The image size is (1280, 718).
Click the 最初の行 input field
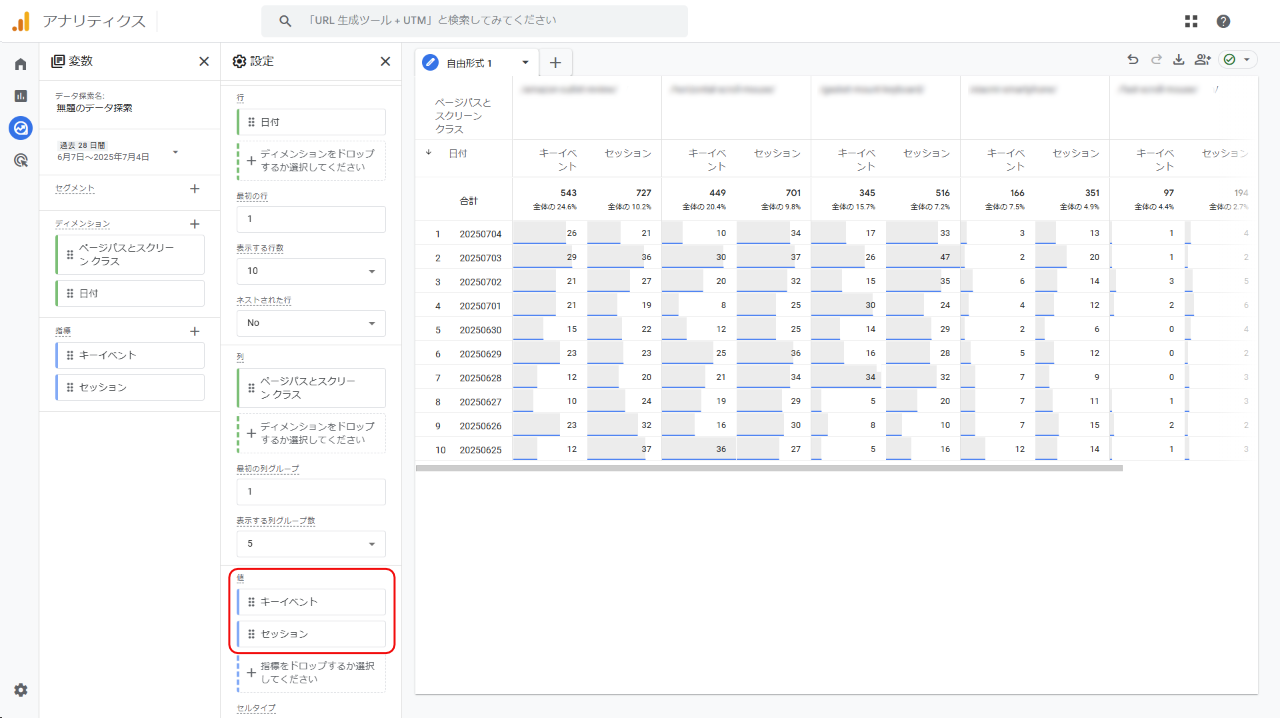tap(311, 219)
